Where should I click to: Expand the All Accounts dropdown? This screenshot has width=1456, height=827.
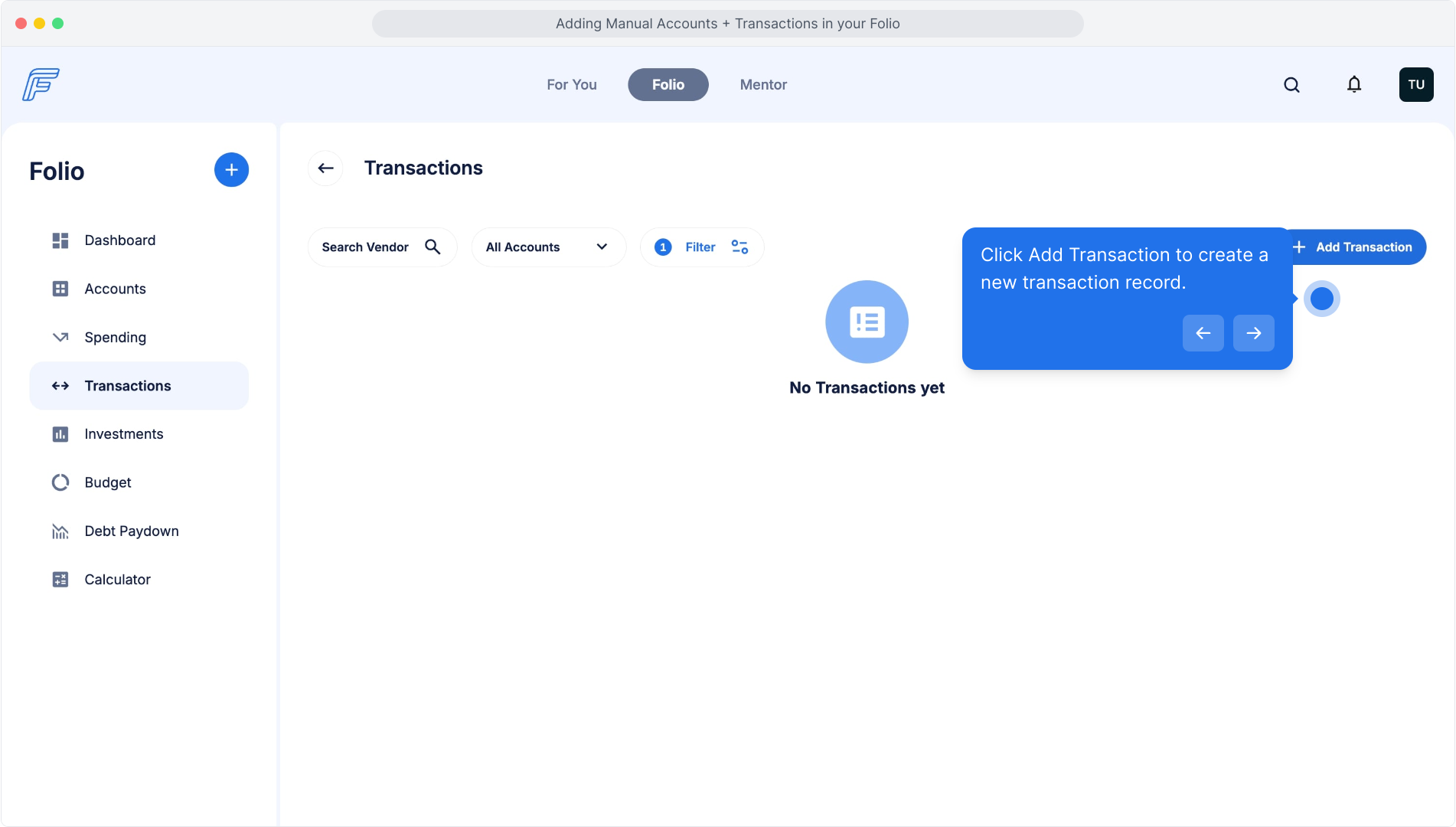pyautogui.click(x=548, y=247)
